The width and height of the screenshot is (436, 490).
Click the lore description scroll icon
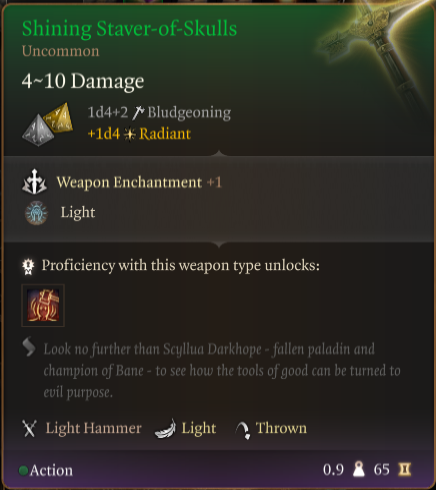click(x=29, y=347)
